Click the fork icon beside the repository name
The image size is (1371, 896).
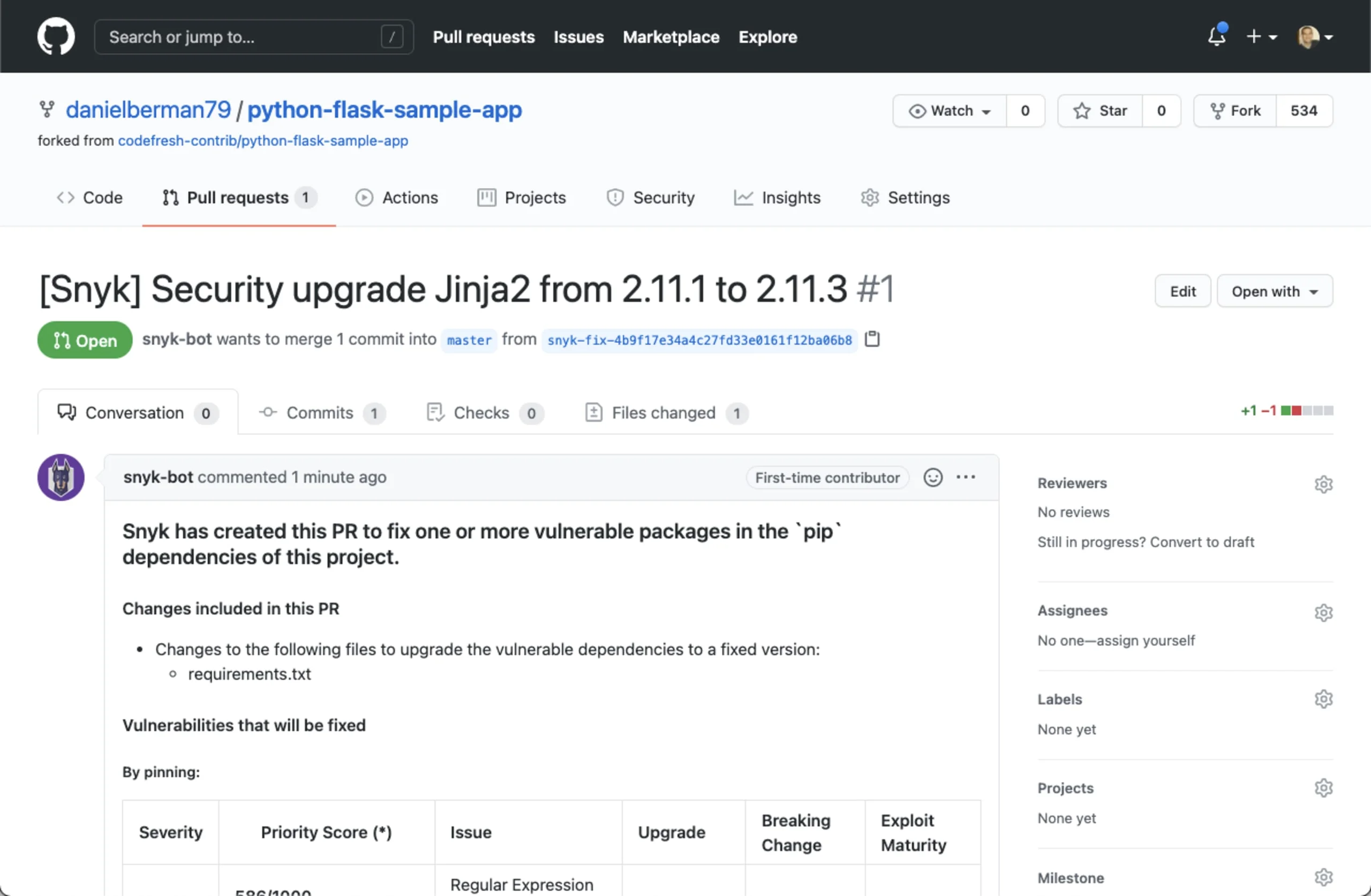tap(47, 109)
